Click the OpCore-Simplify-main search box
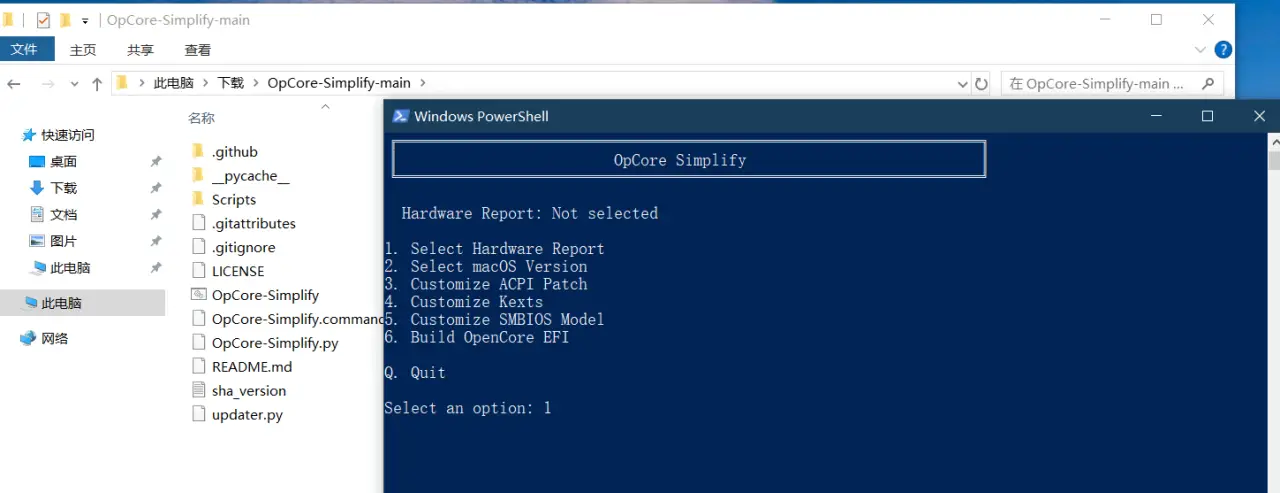This screenshot has height=493, width=1280. coord(1098,84)
